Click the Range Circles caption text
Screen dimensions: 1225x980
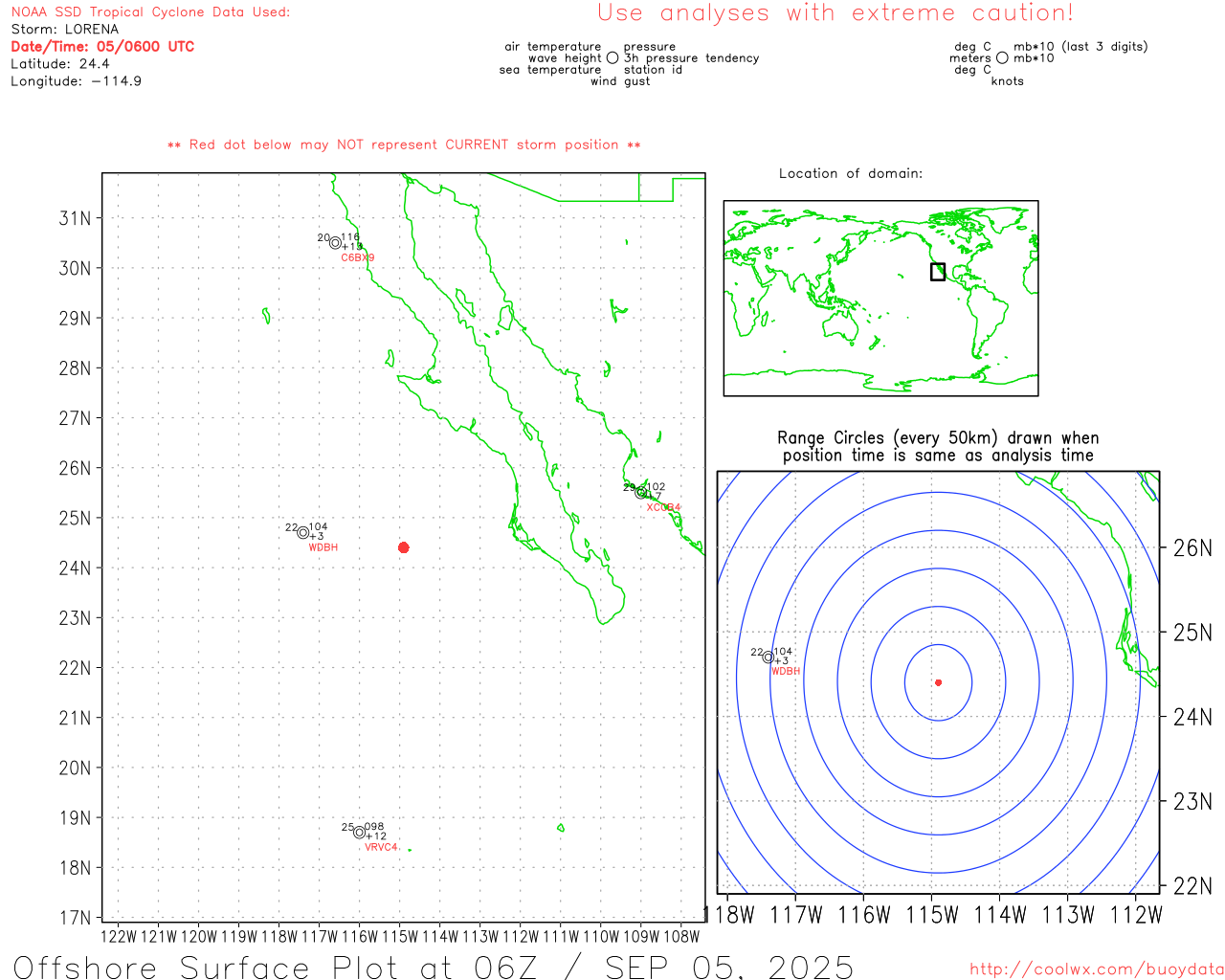click(938, 447)
